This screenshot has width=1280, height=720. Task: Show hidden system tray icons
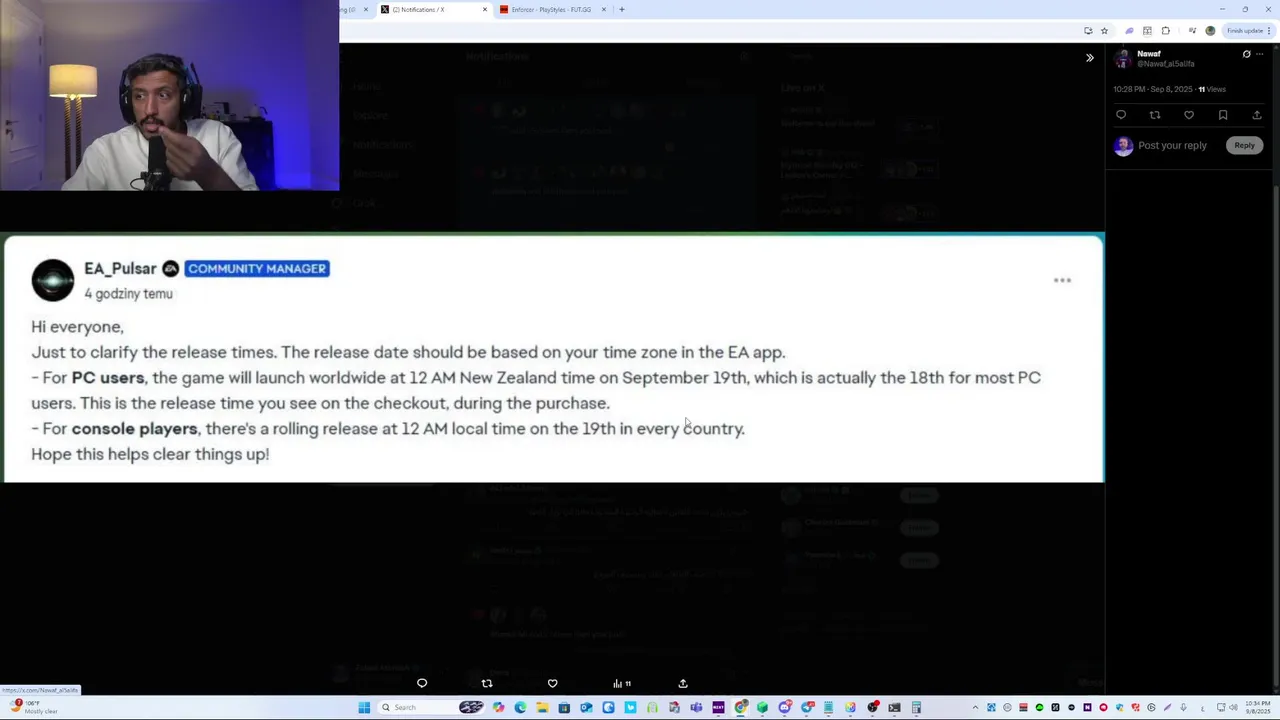[975, 707]
